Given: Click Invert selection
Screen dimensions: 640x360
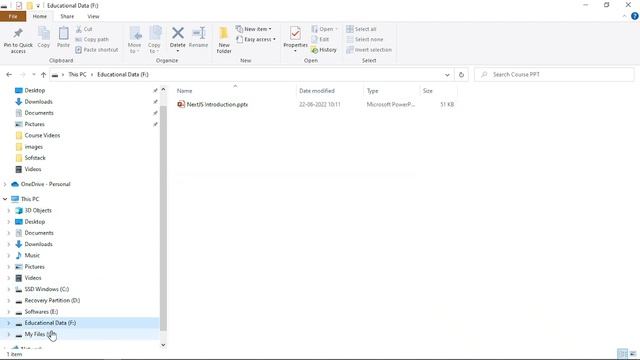Looking at the screenshot, I should [x=369, y=50].
